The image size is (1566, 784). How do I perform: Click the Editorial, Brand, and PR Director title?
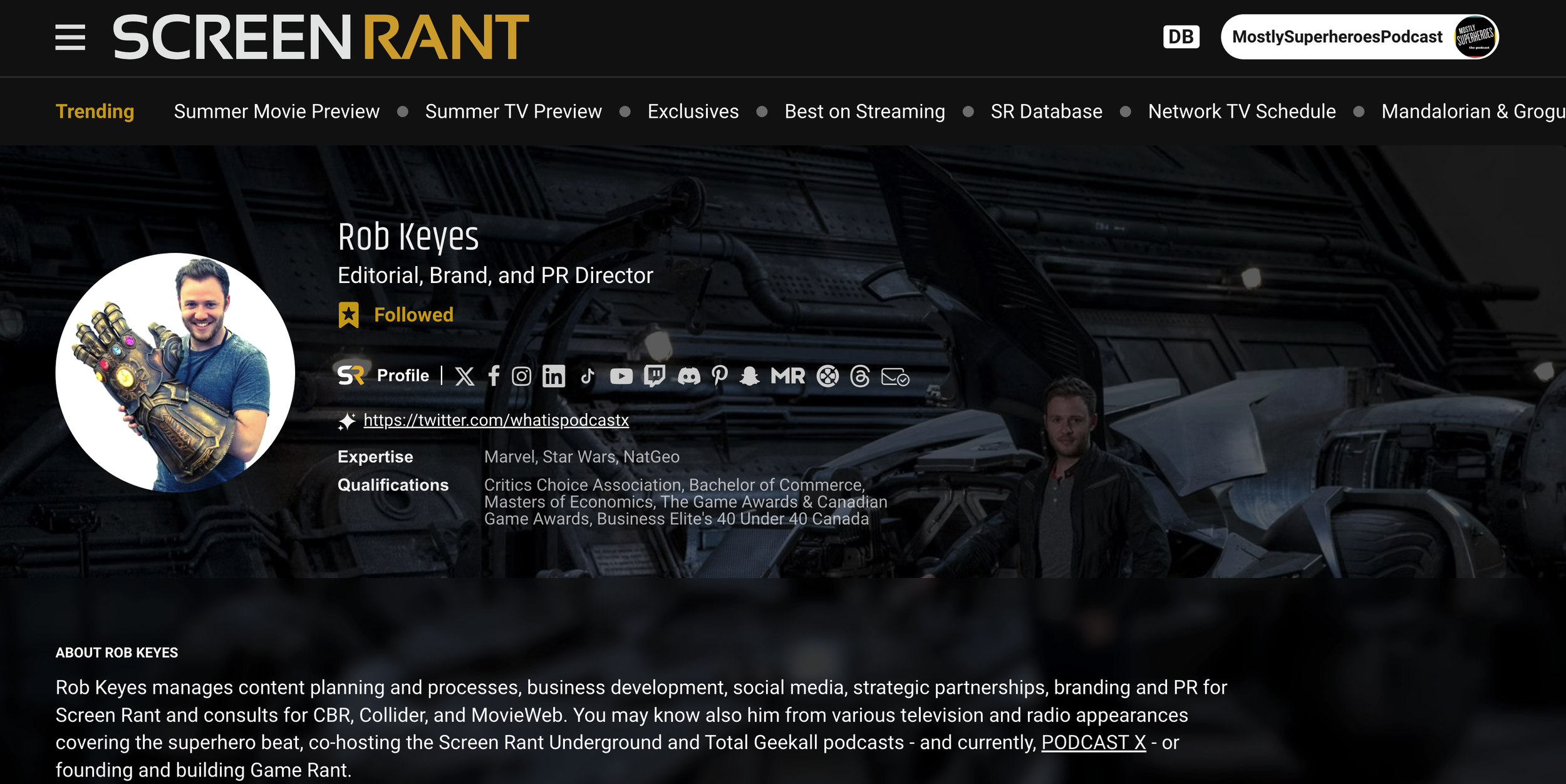495,276
